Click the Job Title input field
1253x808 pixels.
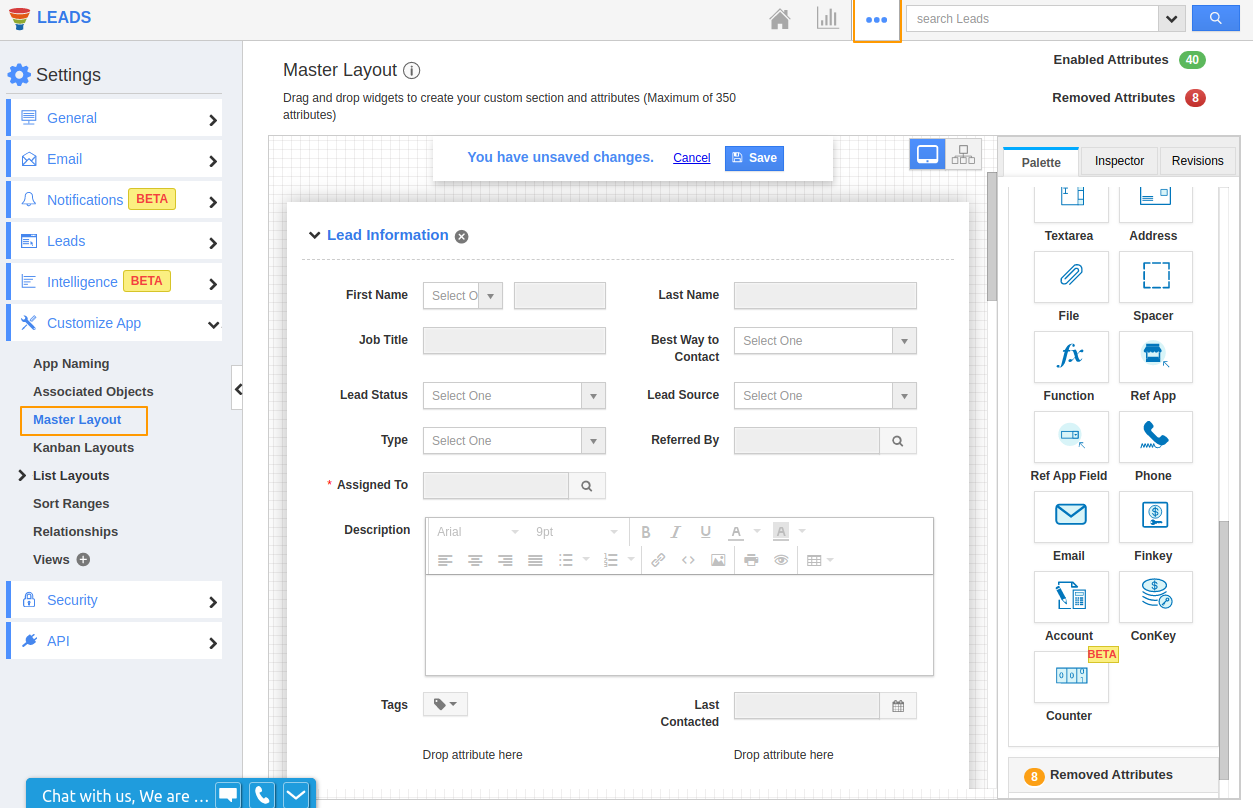coord(514,341)
